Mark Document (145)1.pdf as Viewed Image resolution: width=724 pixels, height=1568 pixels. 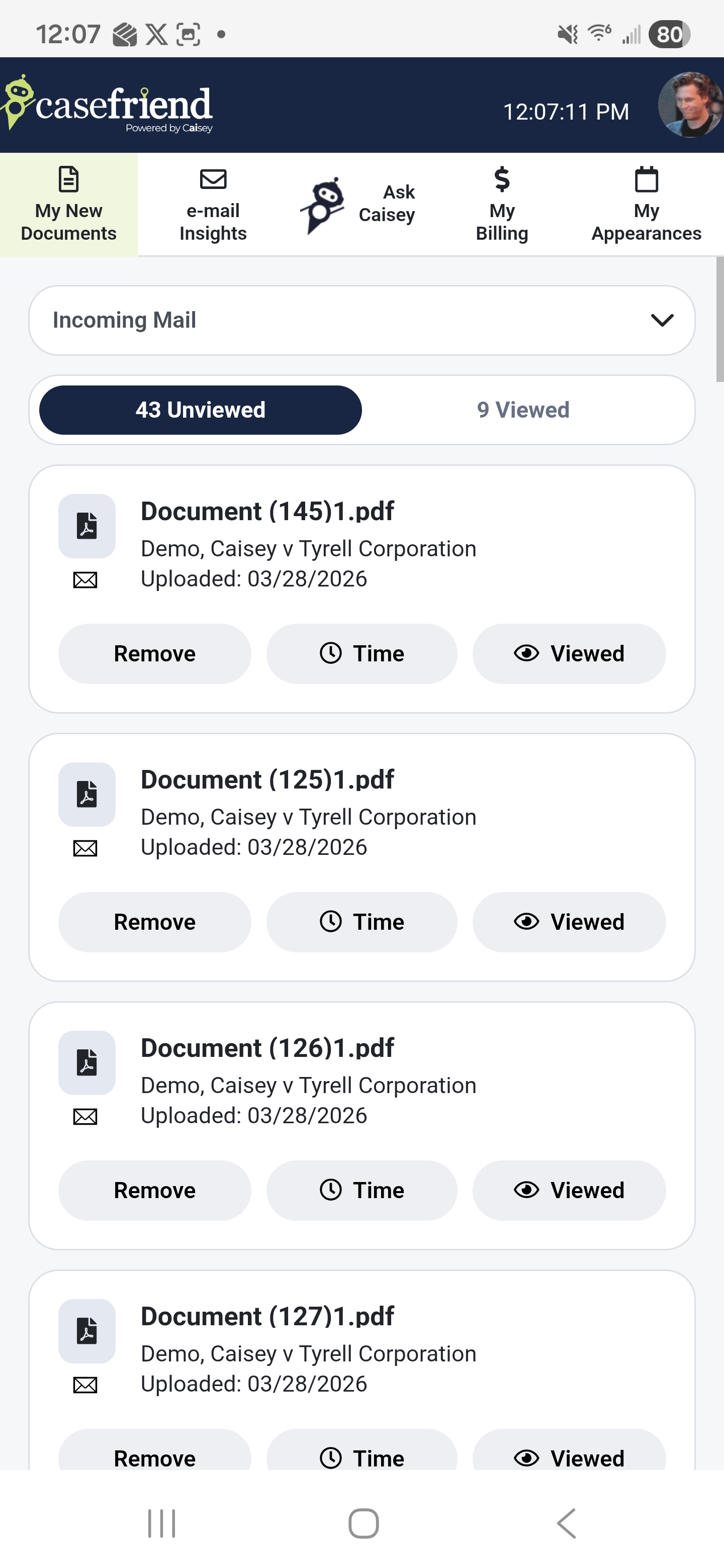click(x=569, y=654)
